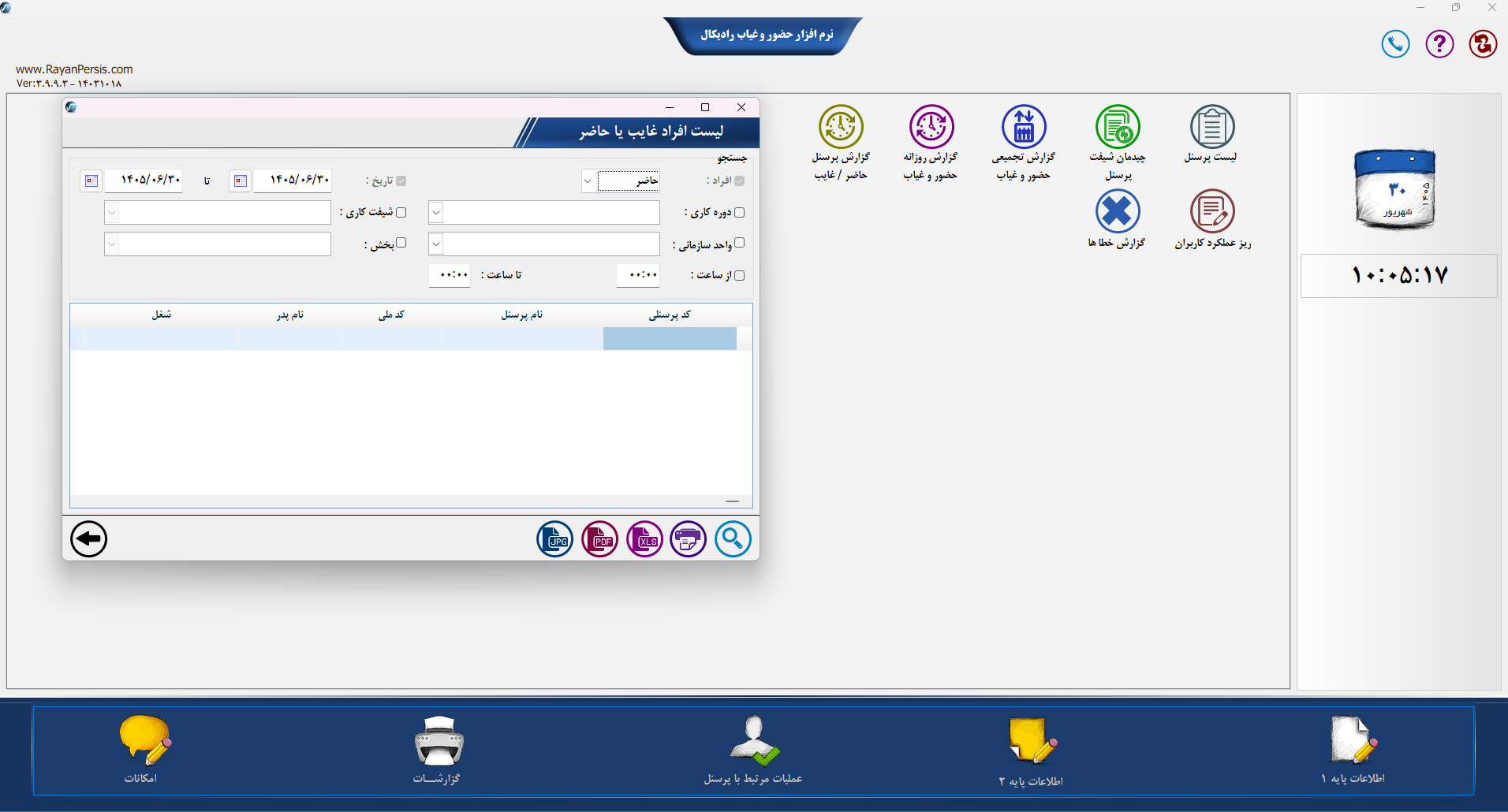The width and height of the screenshot is (1508, 812).
Task: Toggle the persons (افراد) checkbox
Action: (739, 181)
